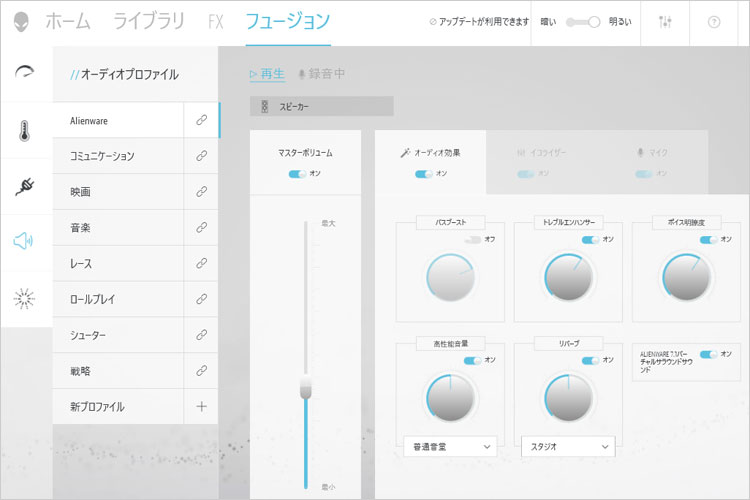Create 新プロファイル entry

point(118,406)
